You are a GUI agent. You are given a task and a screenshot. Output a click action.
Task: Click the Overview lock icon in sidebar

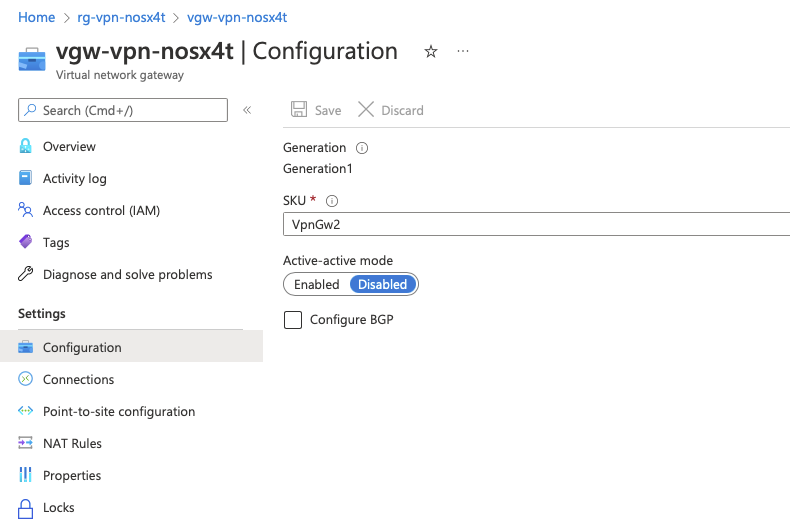(25, 146)
